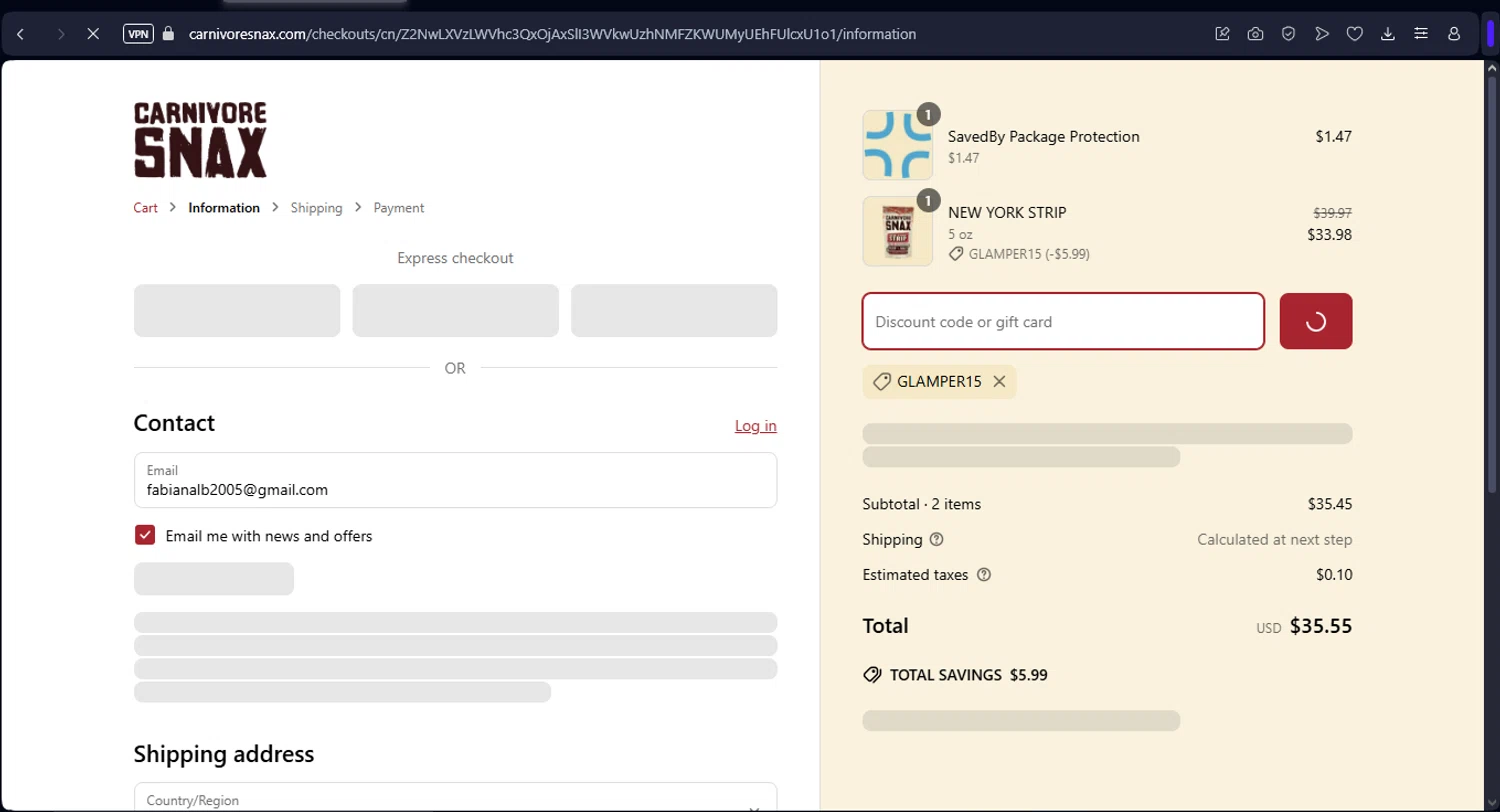
Task: Click the NEW YORK STRIP product name
Action: (x=1007, y=212)
